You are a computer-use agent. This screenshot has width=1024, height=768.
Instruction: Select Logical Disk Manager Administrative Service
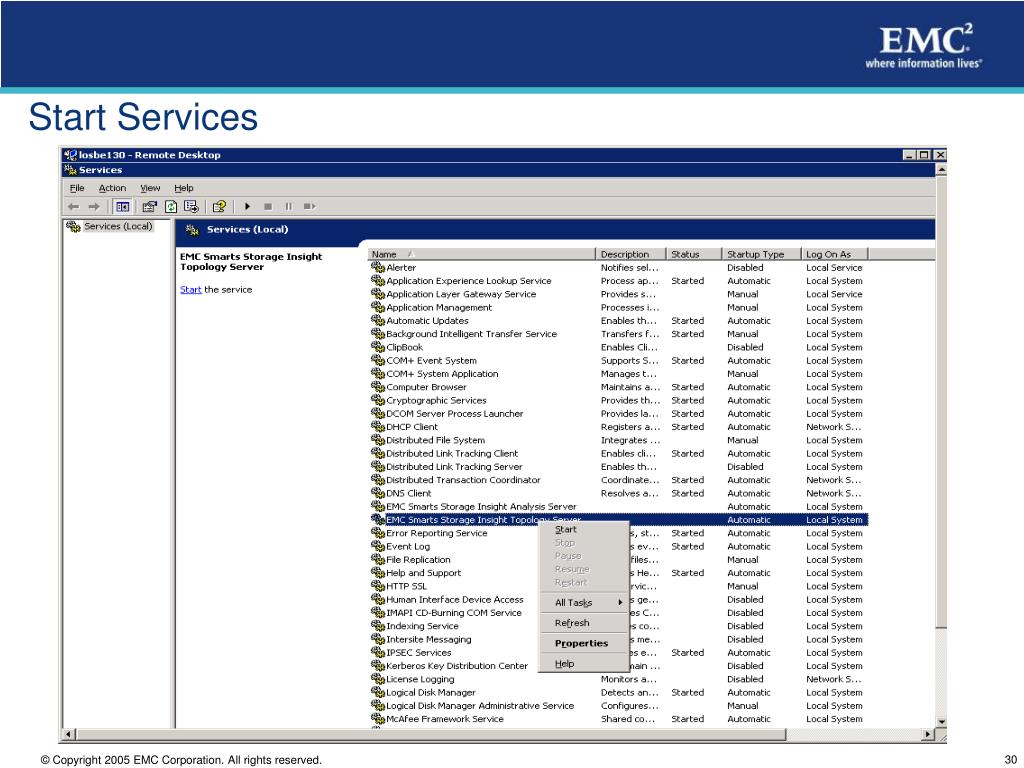618,705
